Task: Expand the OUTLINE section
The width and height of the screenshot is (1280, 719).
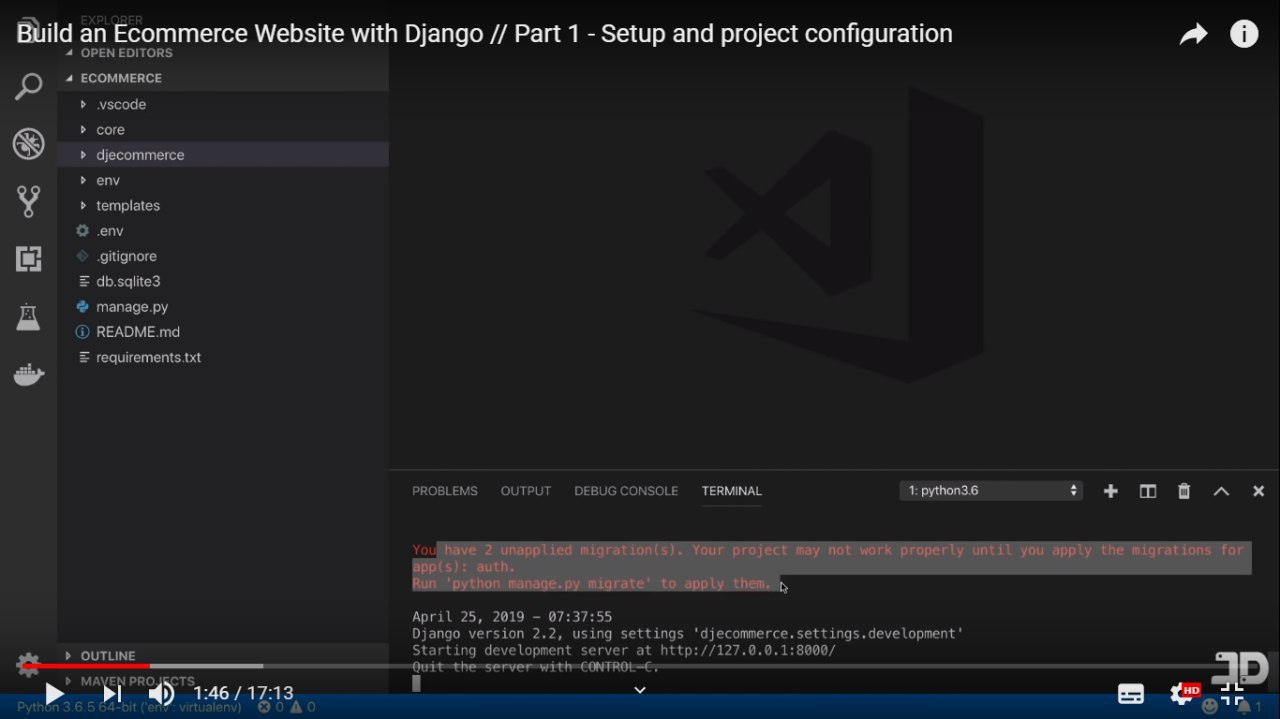Action: point(222,656)
